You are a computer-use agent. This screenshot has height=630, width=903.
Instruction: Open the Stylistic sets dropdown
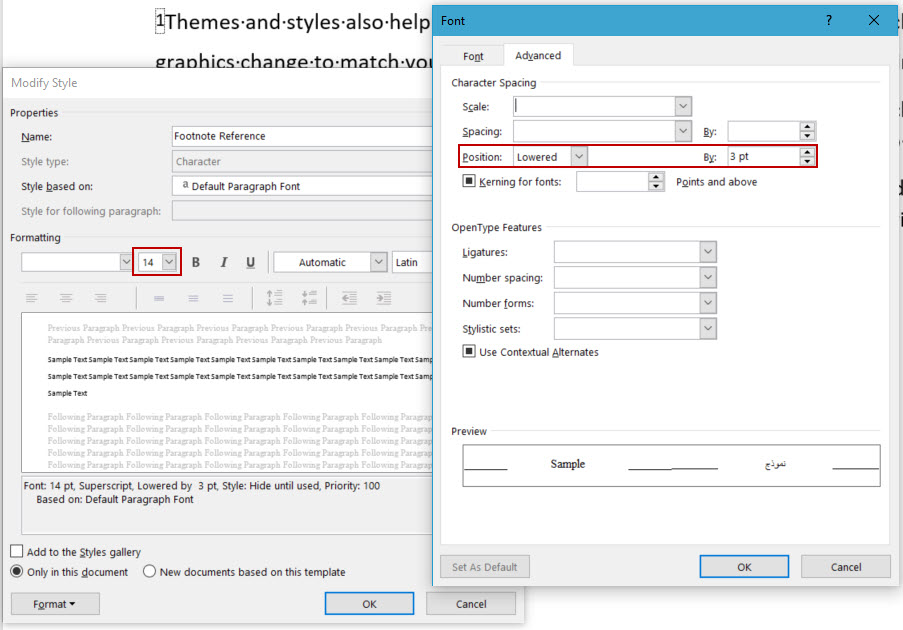pyautogui.click(x=708, y=329)
